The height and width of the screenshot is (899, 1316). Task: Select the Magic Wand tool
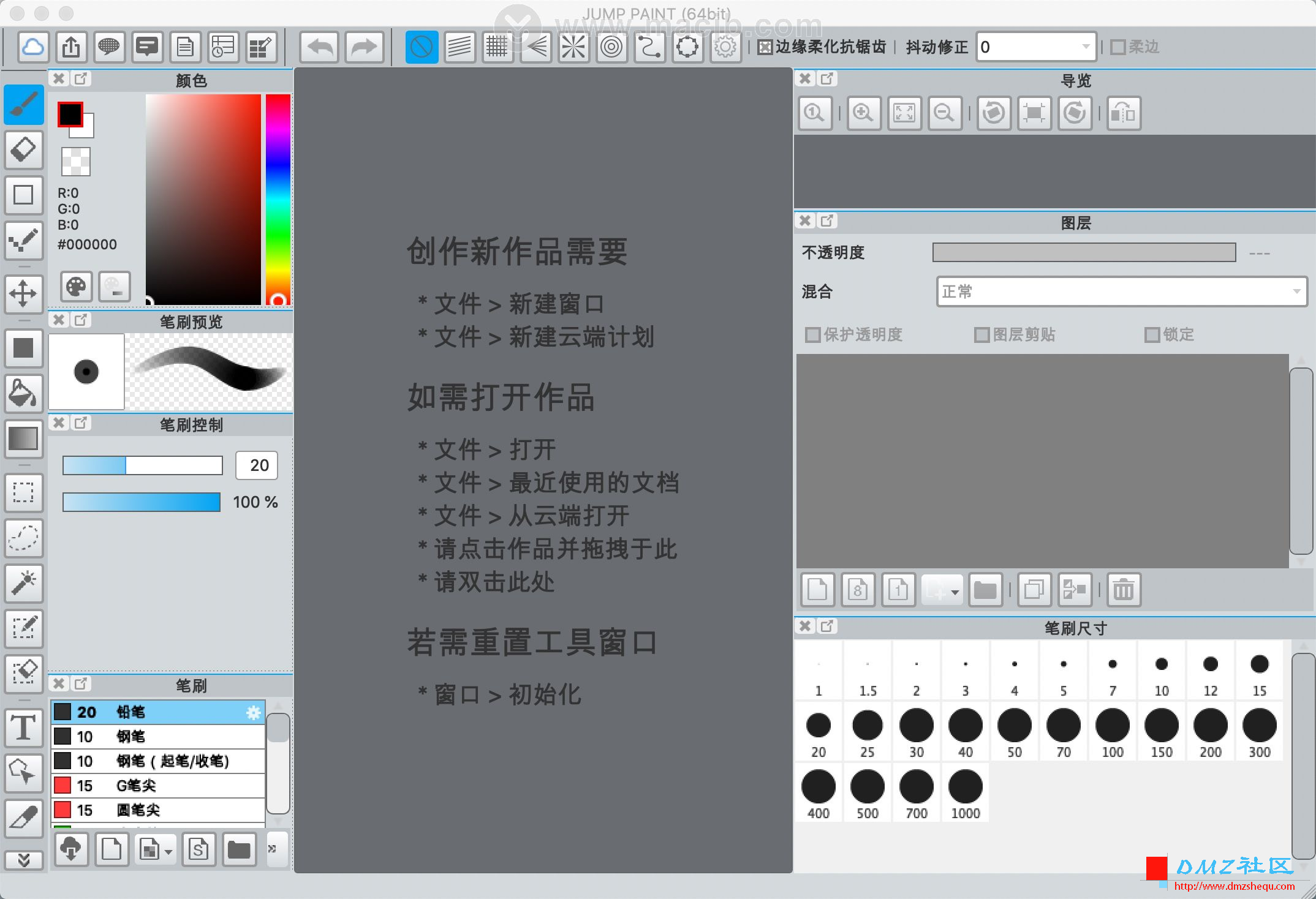pos(24,583)
